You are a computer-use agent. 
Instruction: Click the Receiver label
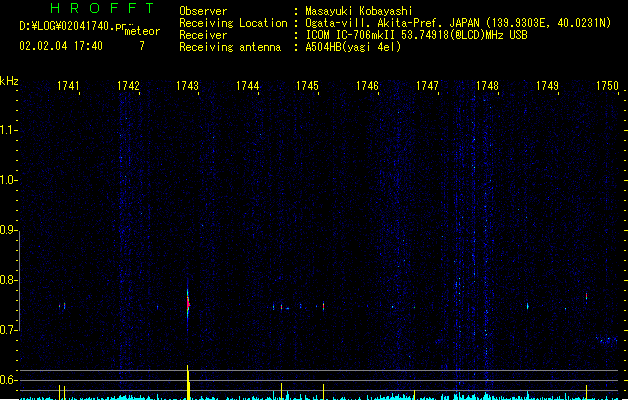click(x=203, y=35)
